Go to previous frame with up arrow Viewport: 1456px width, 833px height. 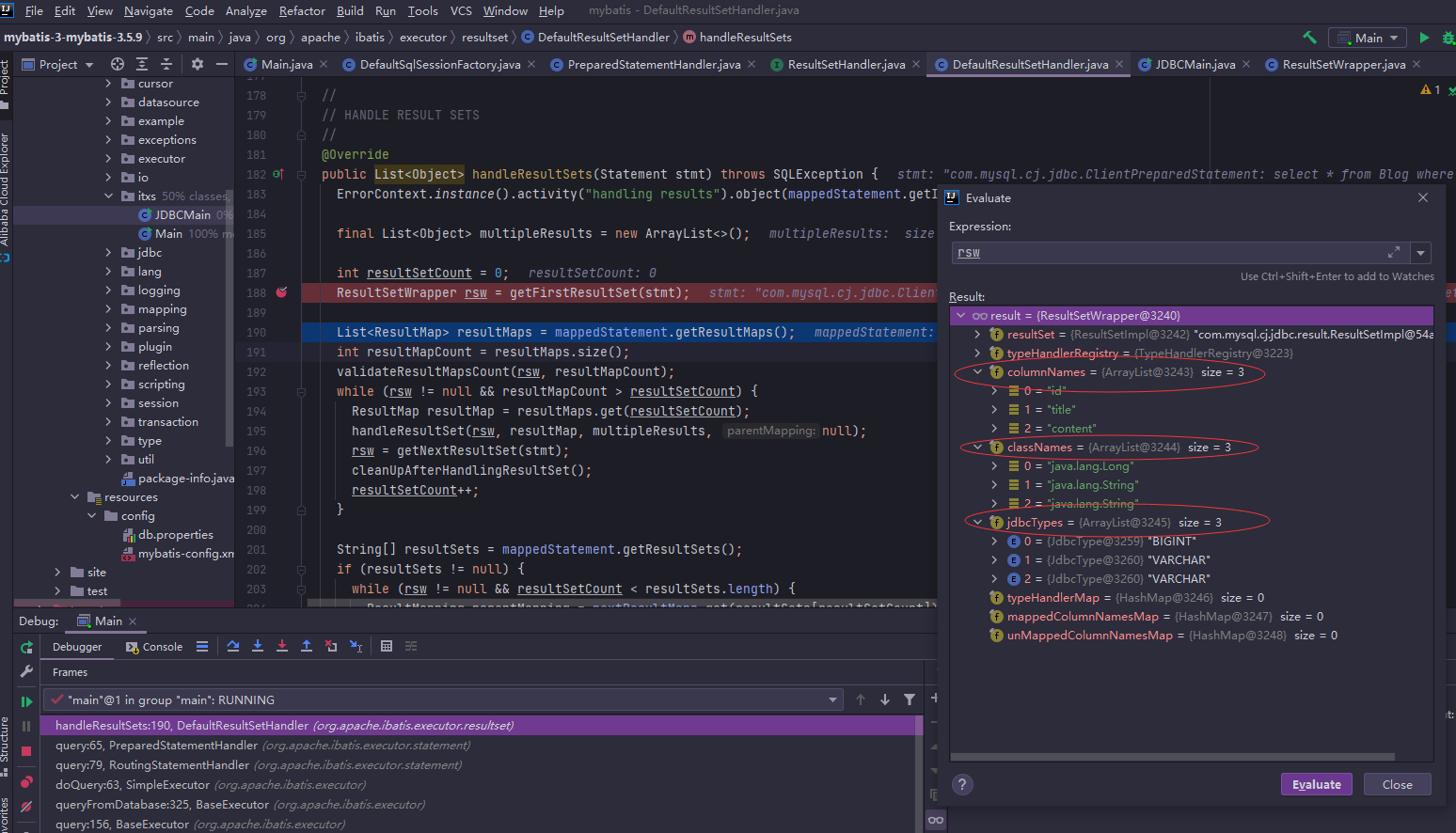(x=860, y=699)
